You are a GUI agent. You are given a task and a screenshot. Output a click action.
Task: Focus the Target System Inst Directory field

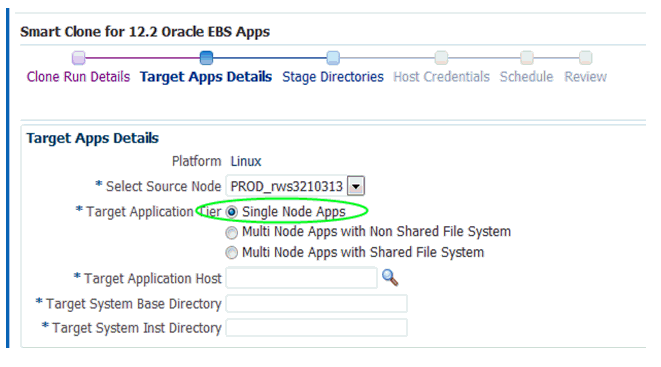(317, 328)
